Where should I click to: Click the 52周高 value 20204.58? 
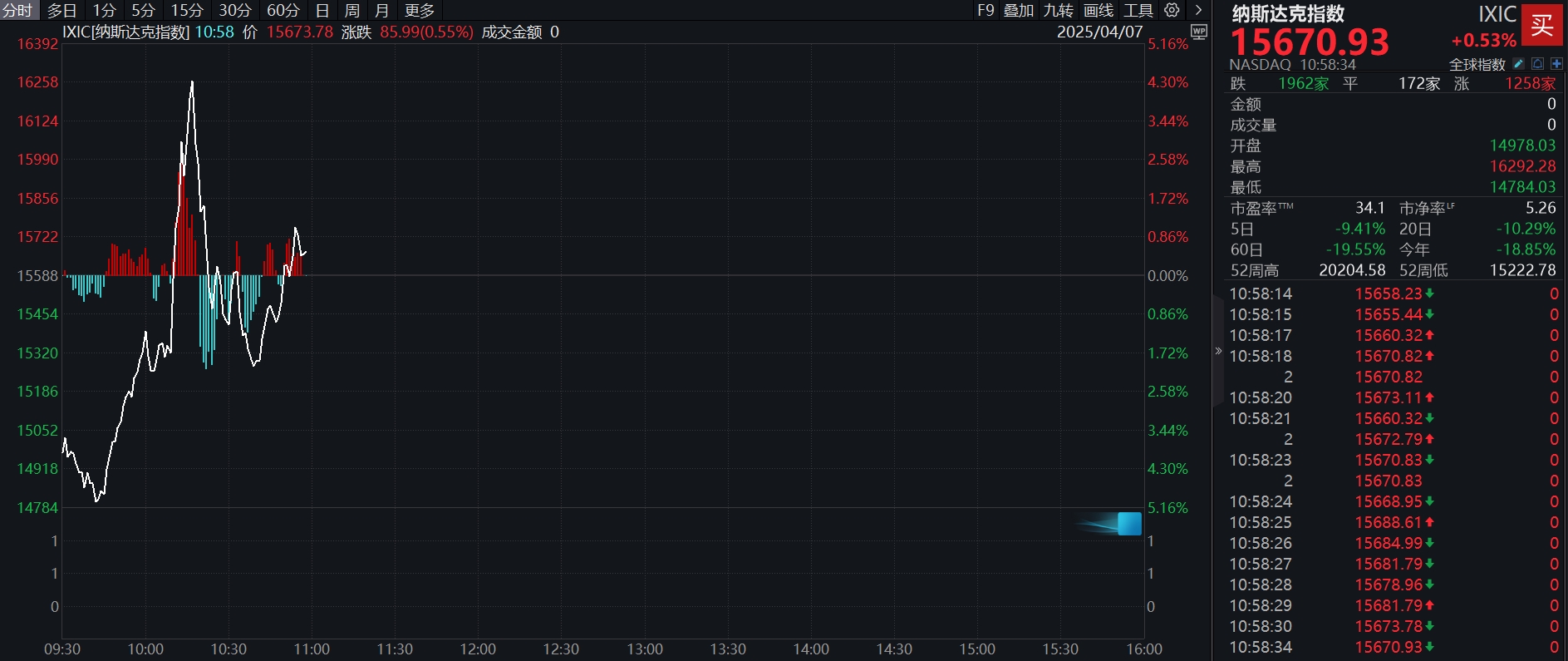point(1352,270)
